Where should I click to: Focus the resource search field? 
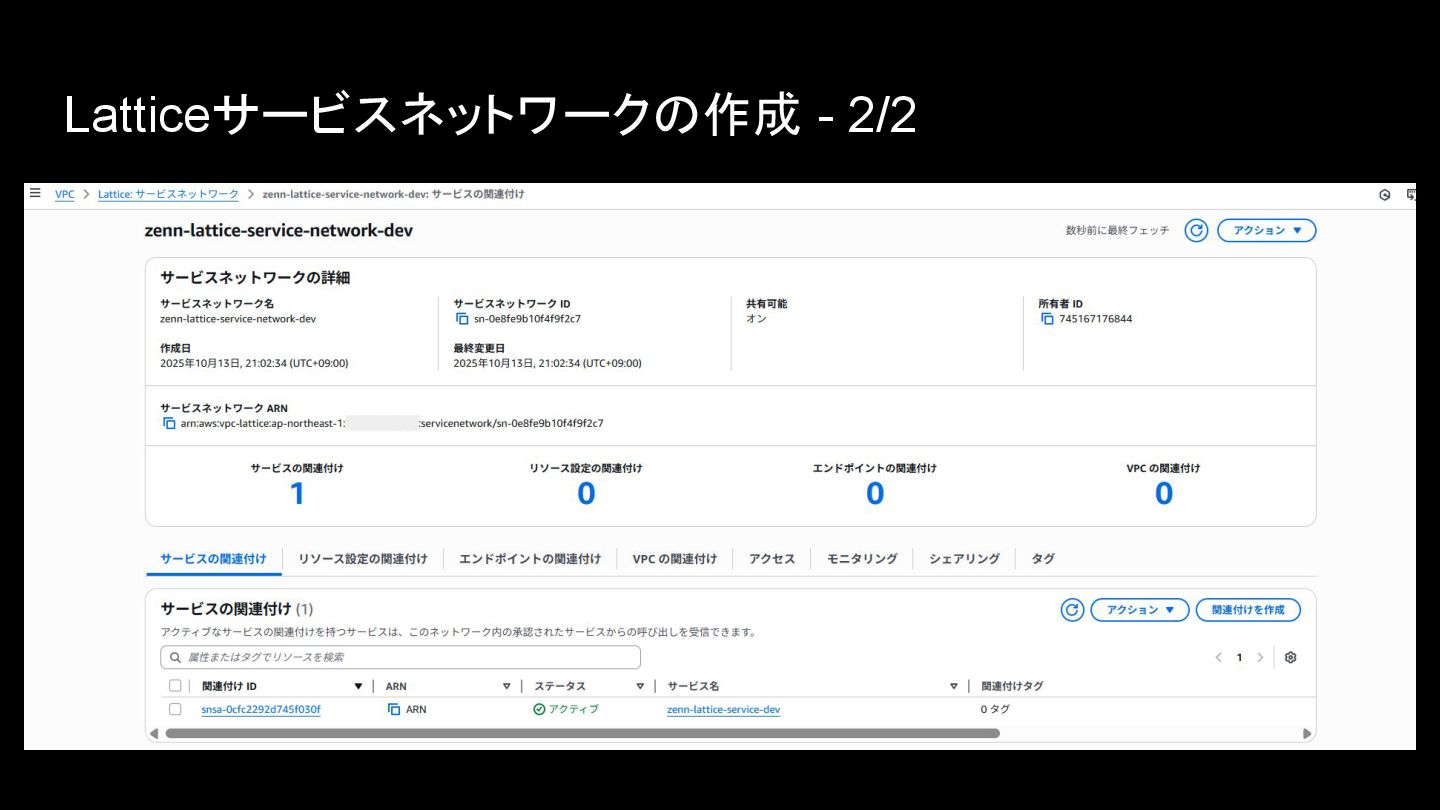click(x=400, y=657)
